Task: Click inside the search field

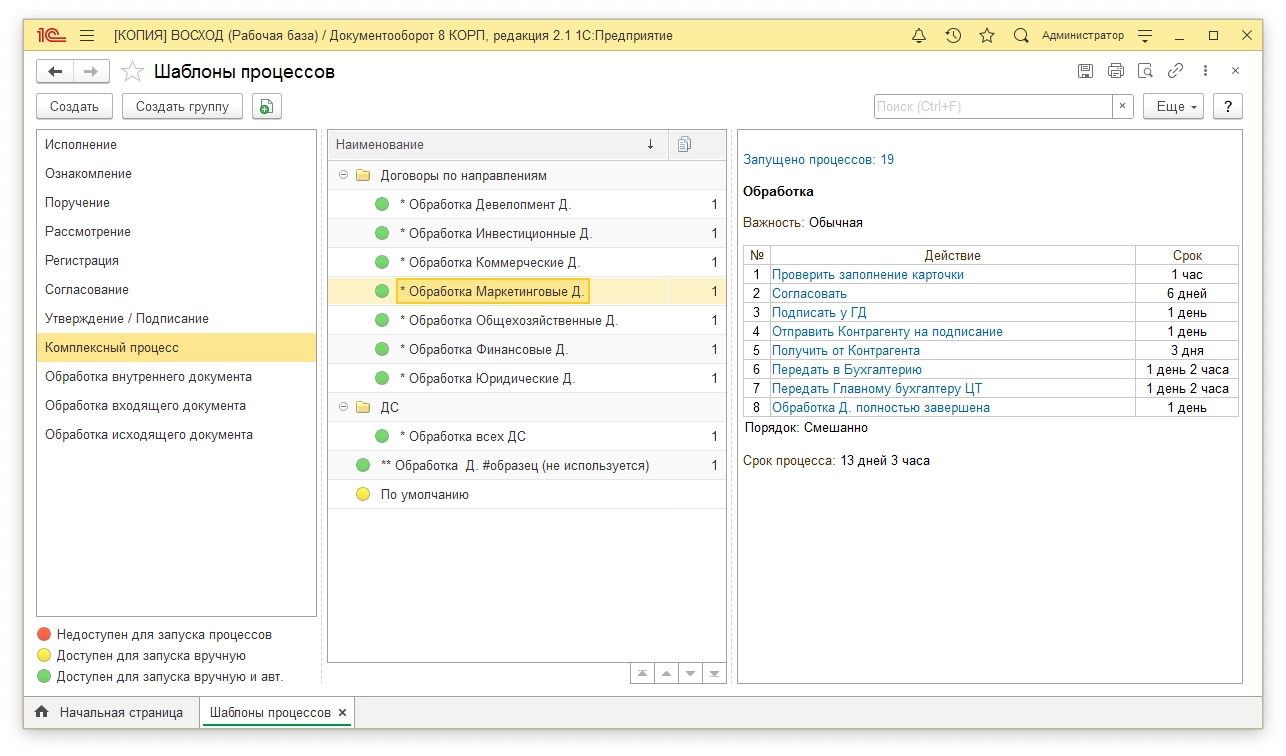Action: [992, 107]
